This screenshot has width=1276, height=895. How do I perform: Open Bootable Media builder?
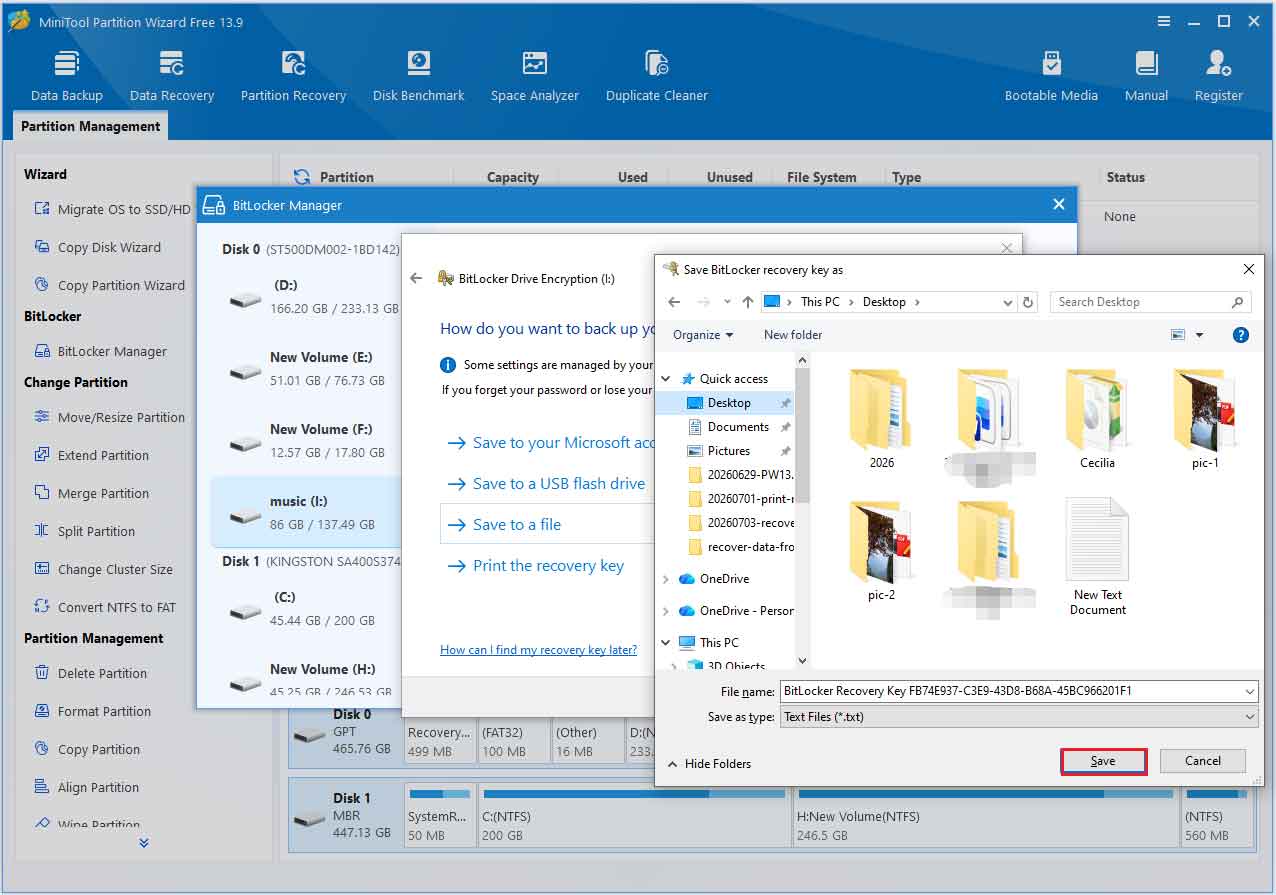pyautogui.click(x=1051, y=77)
